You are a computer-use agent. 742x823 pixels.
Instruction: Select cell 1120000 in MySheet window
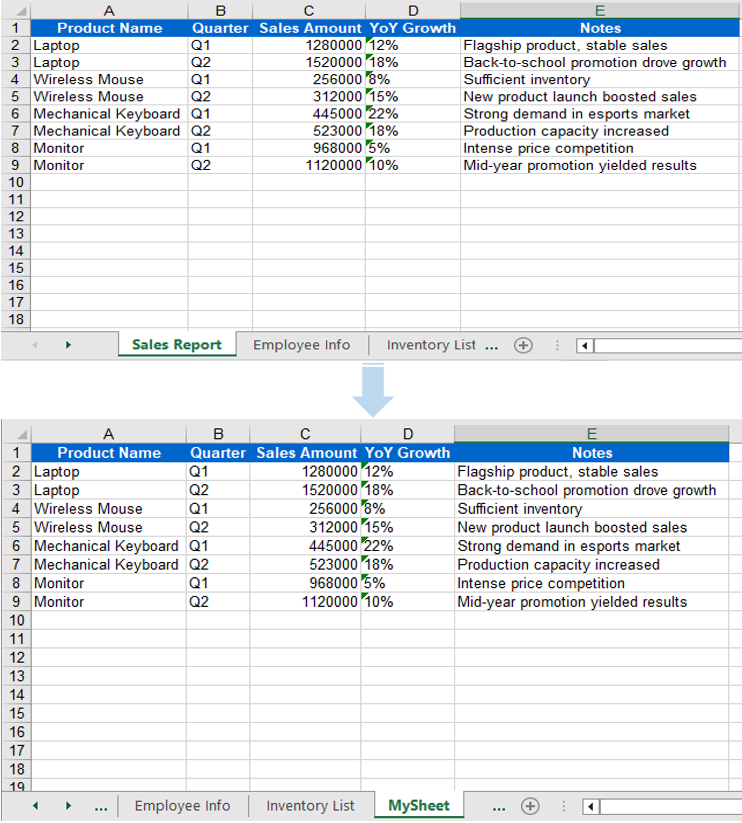point(305,602)
